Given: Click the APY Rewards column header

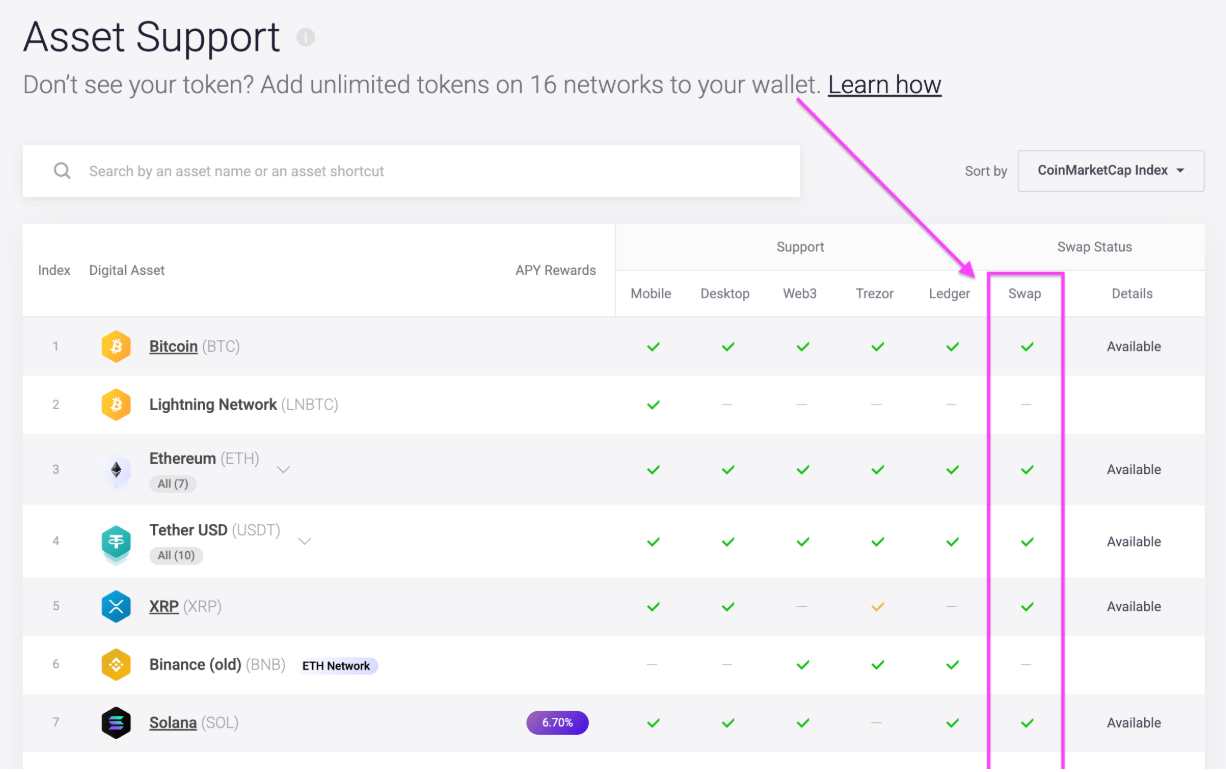Looking at the screenshot, I should click(x=556, y=271).
